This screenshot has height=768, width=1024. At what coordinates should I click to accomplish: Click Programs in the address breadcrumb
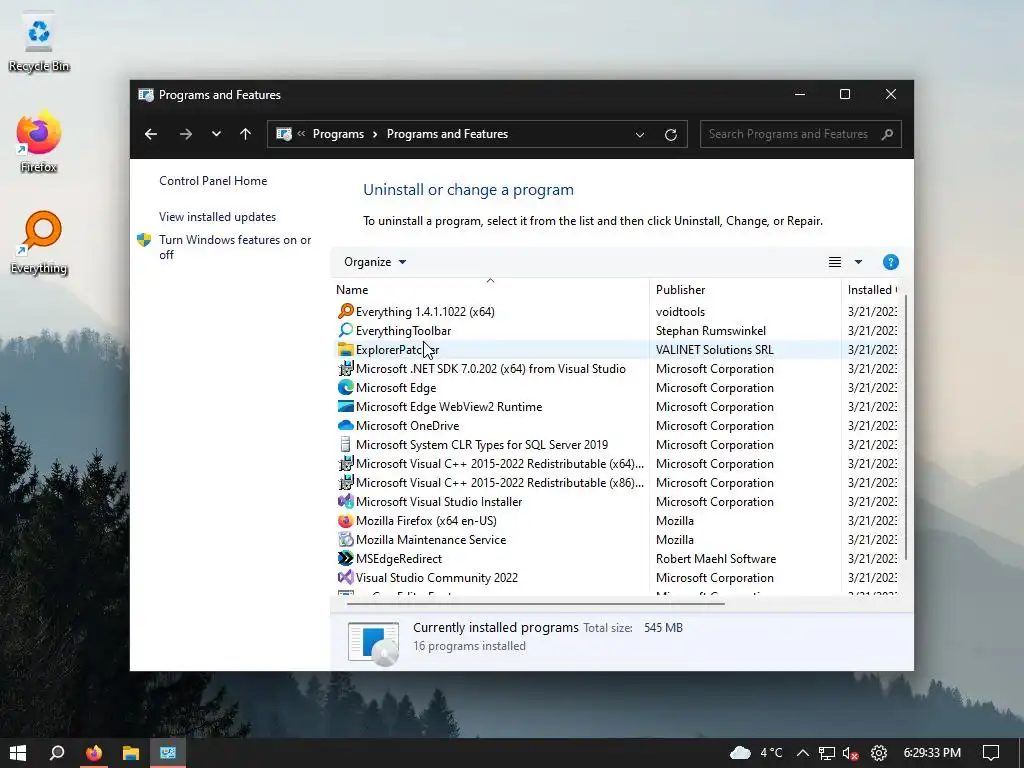pyautogui.click(x=338, y=134)
